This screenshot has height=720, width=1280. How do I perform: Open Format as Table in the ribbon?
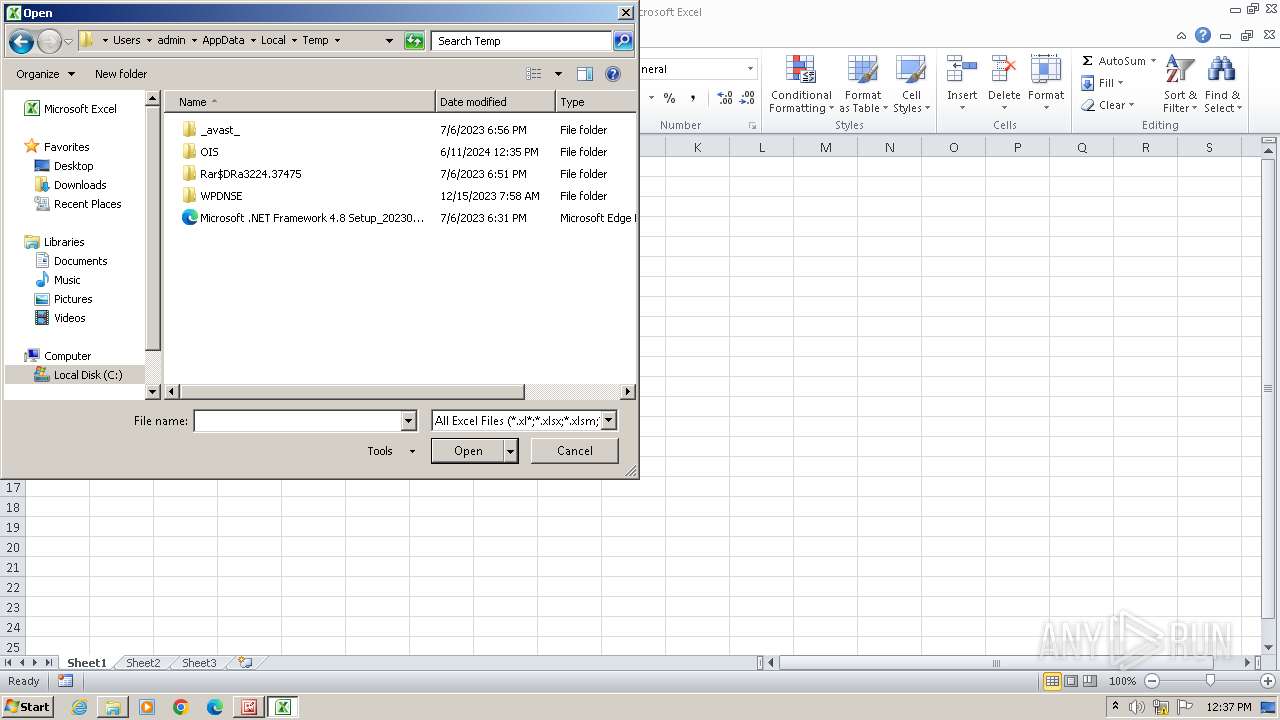863,85
